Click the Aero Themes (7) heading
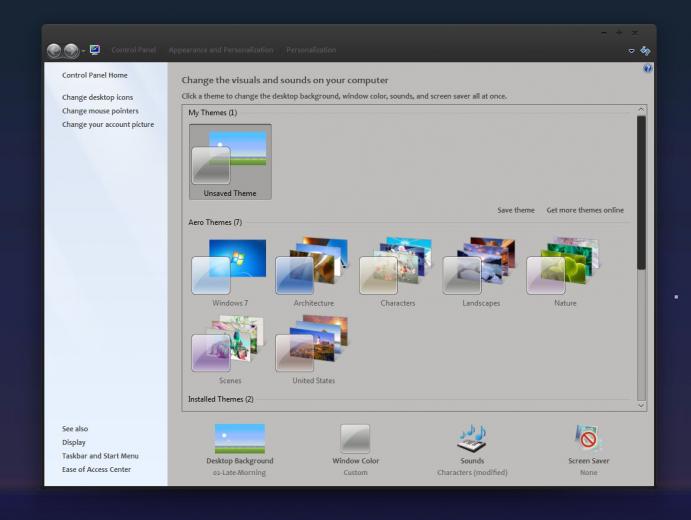The image size is (691, 520). coord(215,223)
